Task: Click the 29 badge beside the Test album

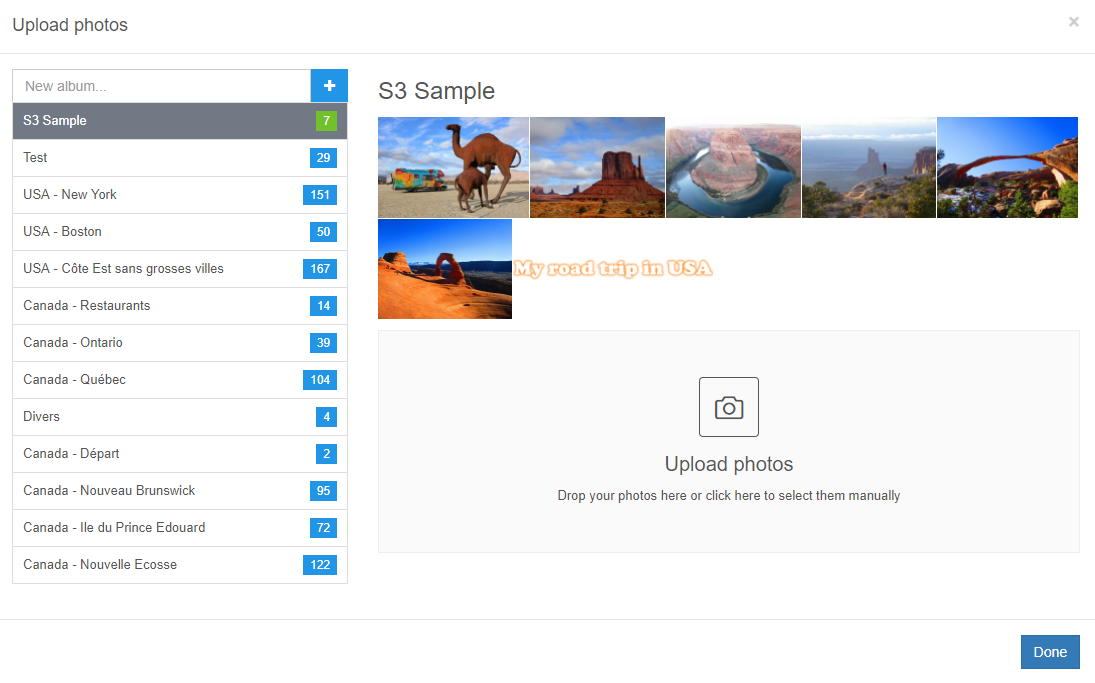Action: (324, 157)
